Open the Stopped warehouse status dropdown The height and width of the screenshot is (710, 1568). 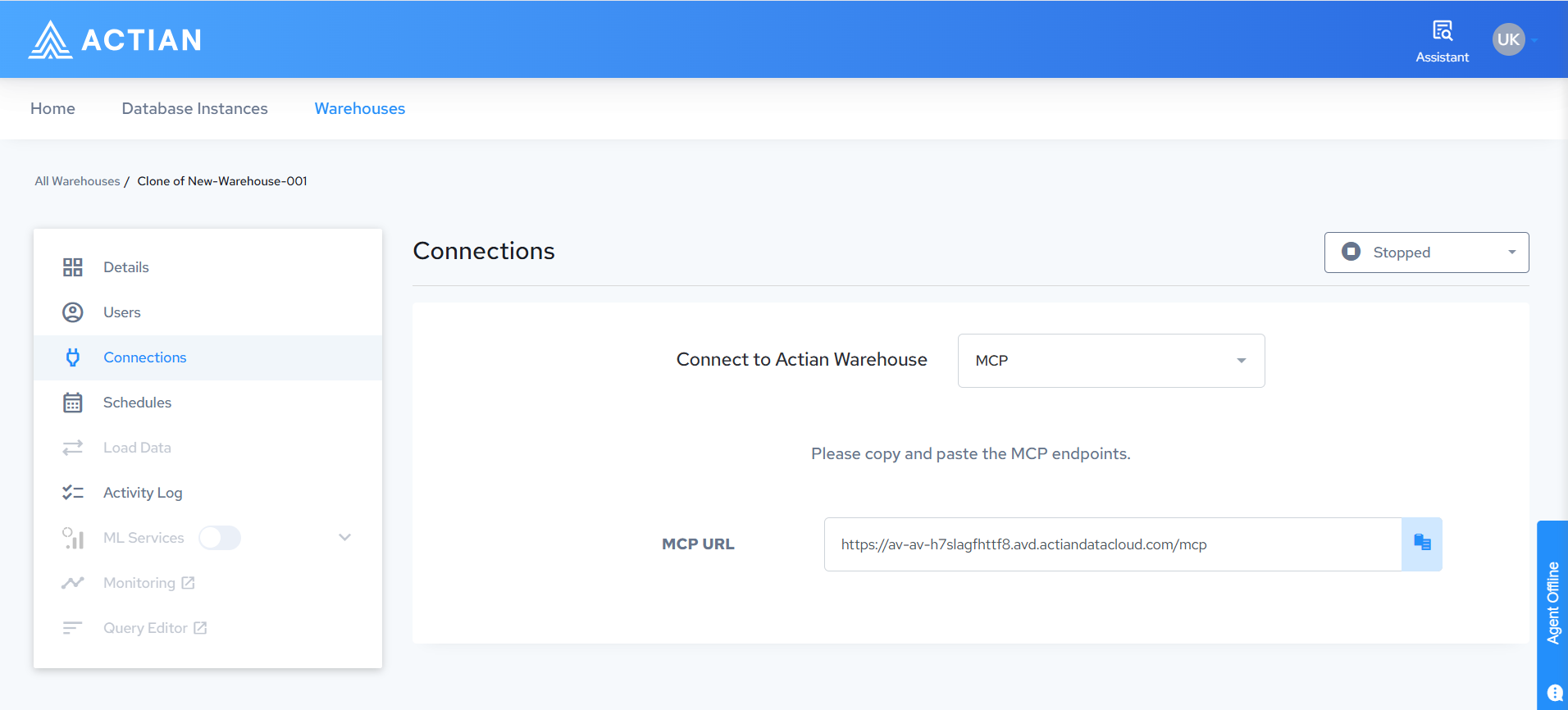point(1426,253)
